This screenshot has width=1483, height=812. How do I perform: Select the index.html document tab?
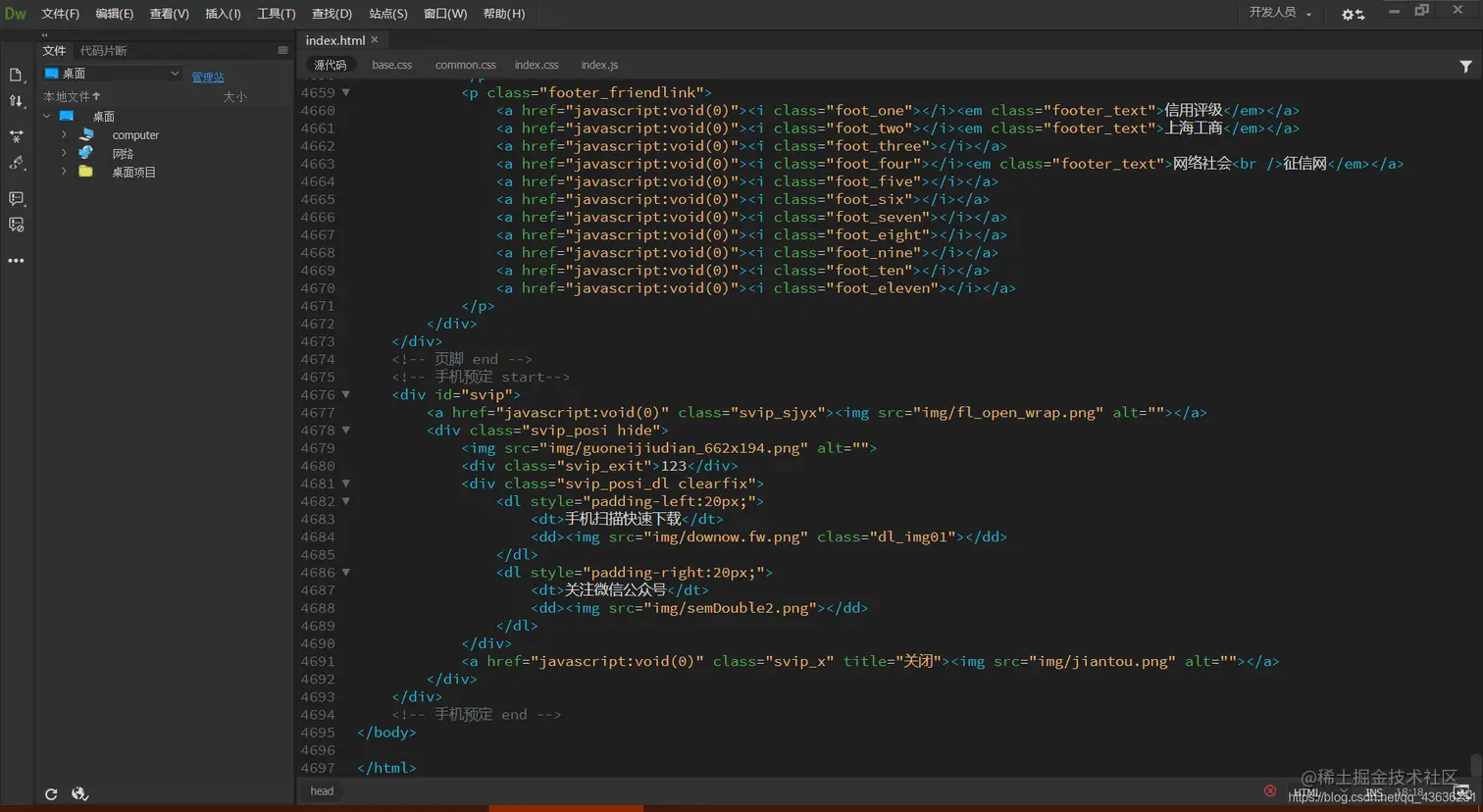coord(335,40)
